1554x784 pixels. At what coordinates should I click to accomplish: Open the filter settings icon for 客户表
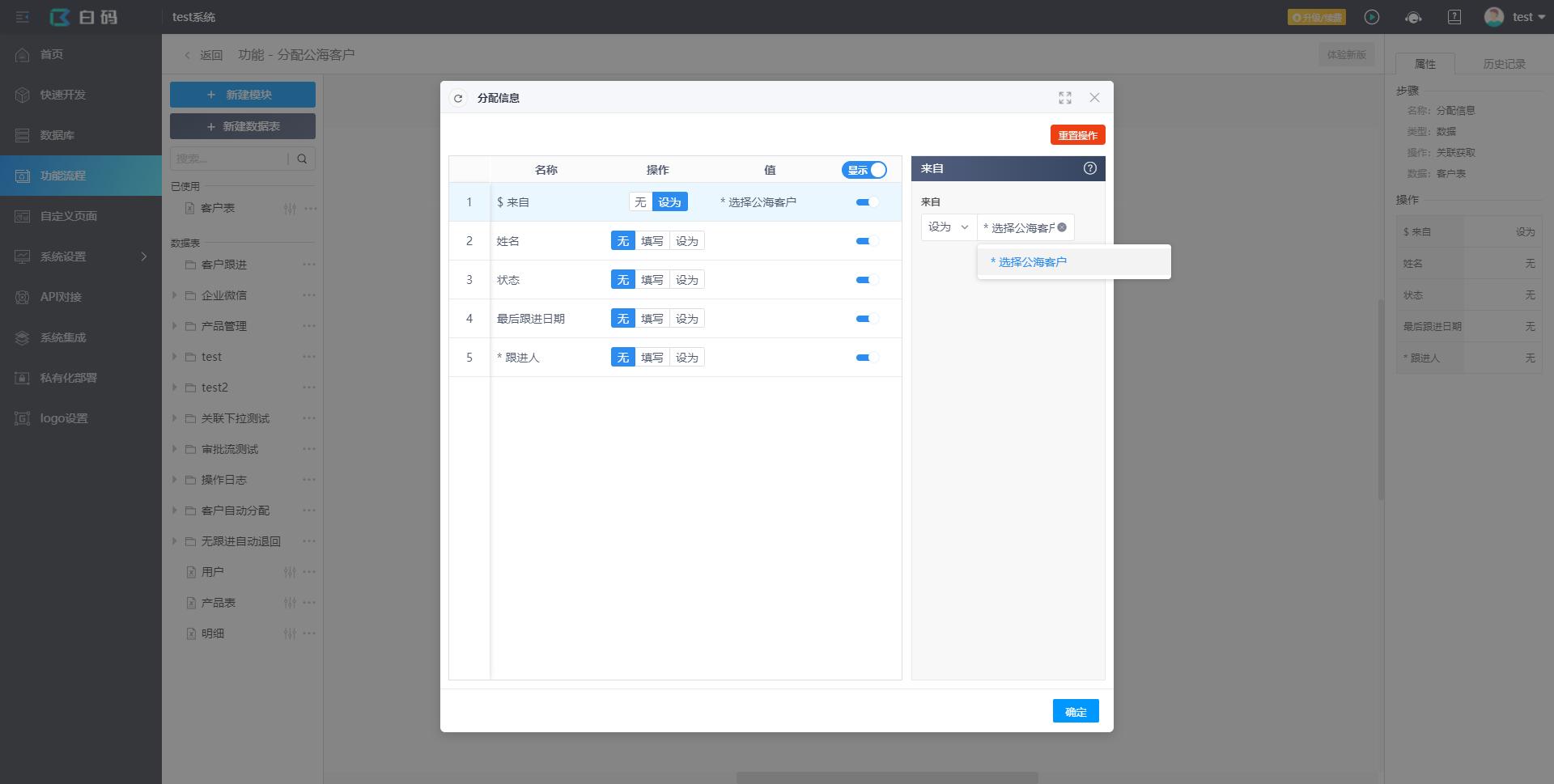coord(290,209)
